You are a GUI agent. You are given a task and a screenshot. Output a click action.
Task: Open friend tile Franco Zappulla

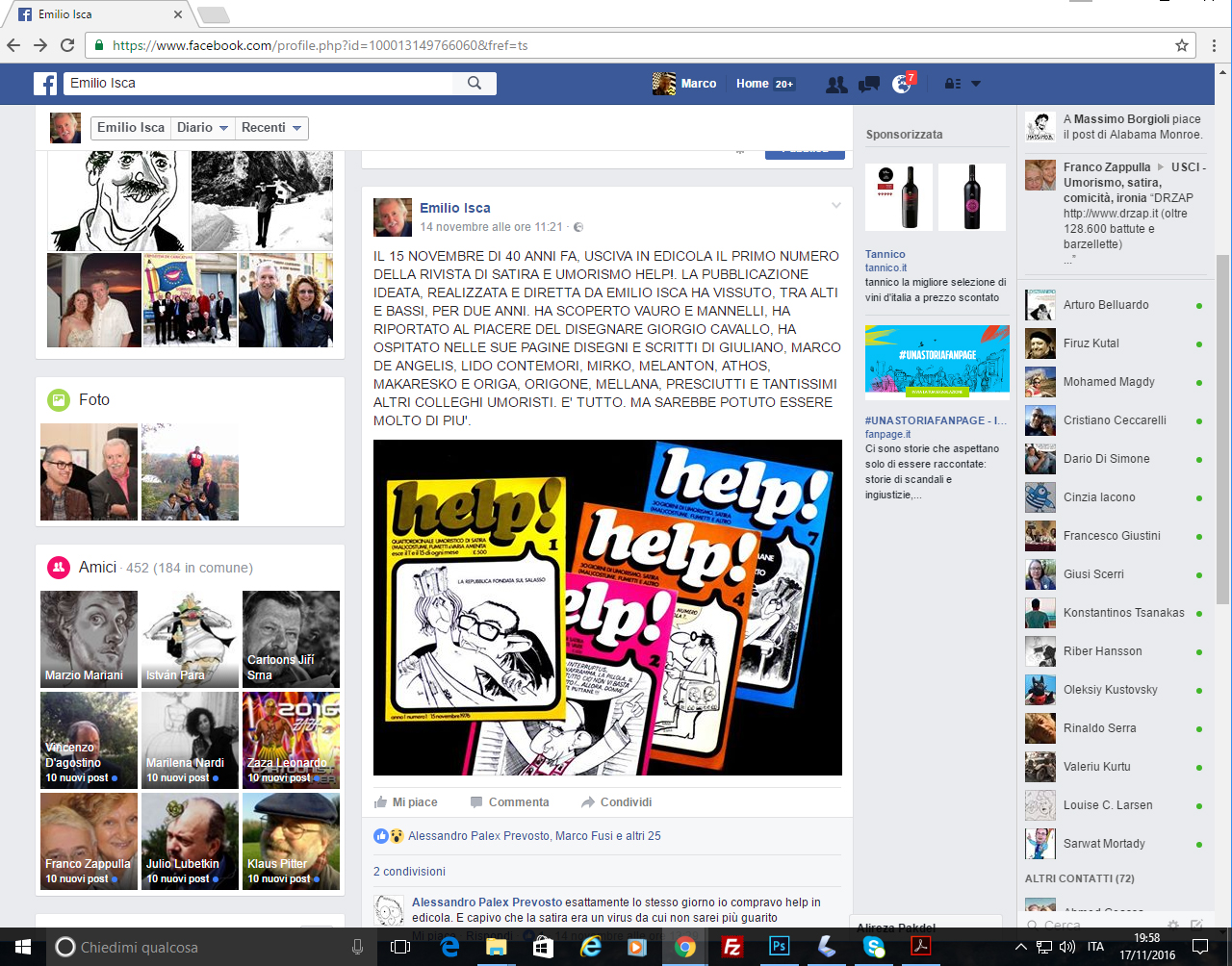tap(89, 842)
